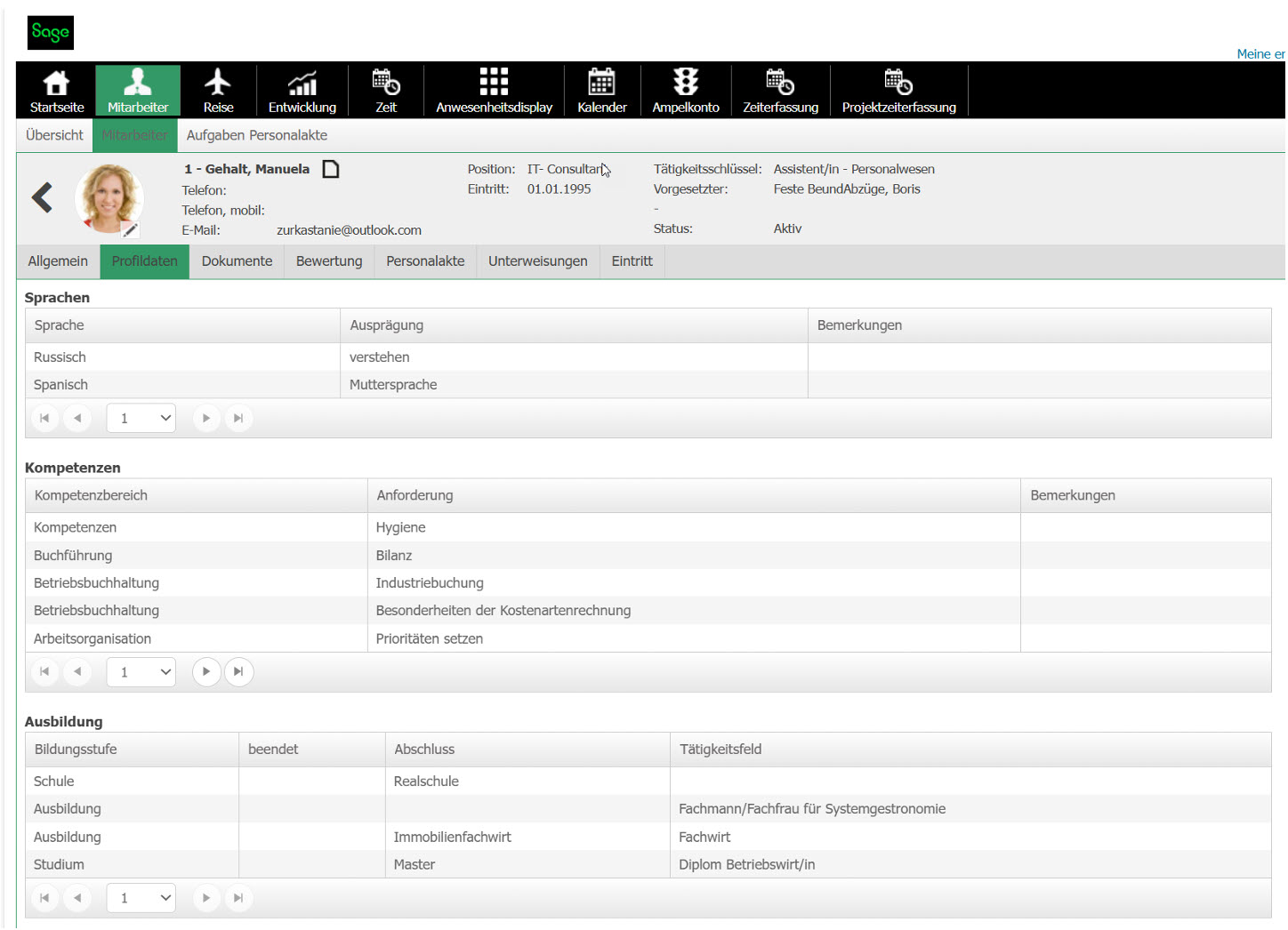Jump to last page of Kompetenzen table

[238, 672]
